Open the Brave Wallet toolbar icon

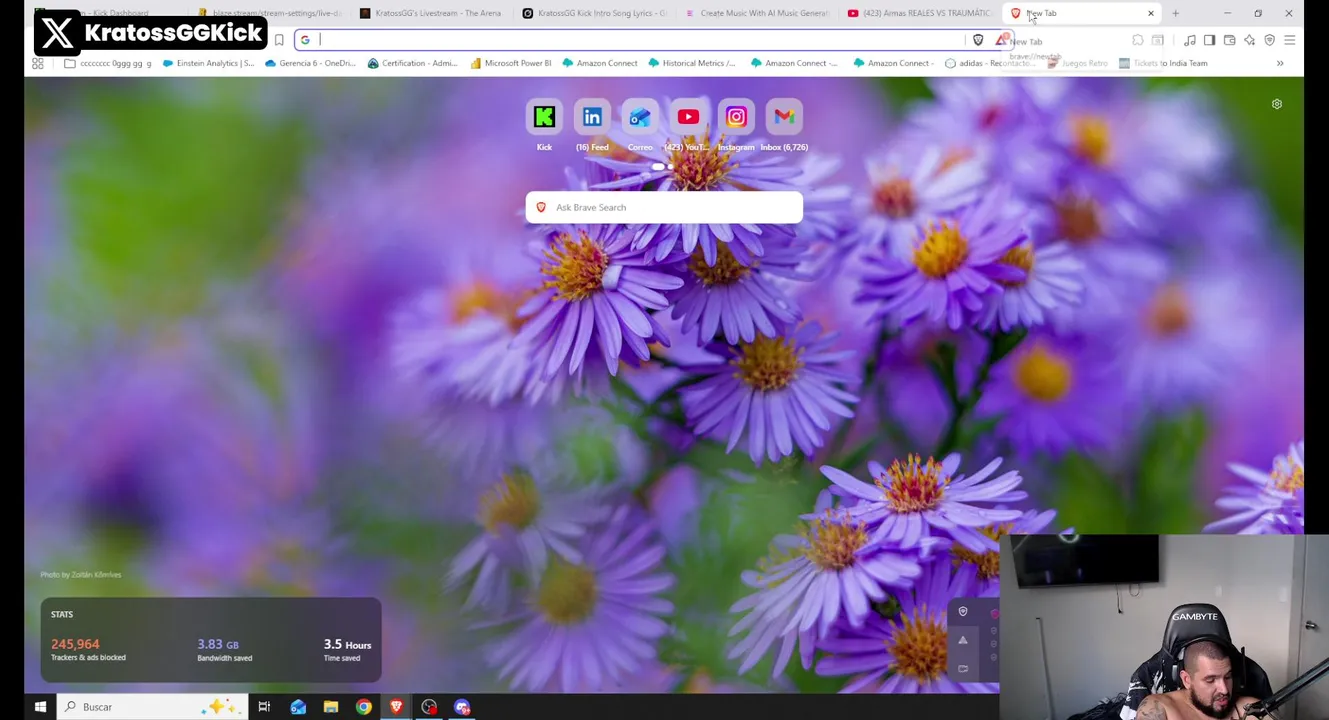tap(1229, 40)
